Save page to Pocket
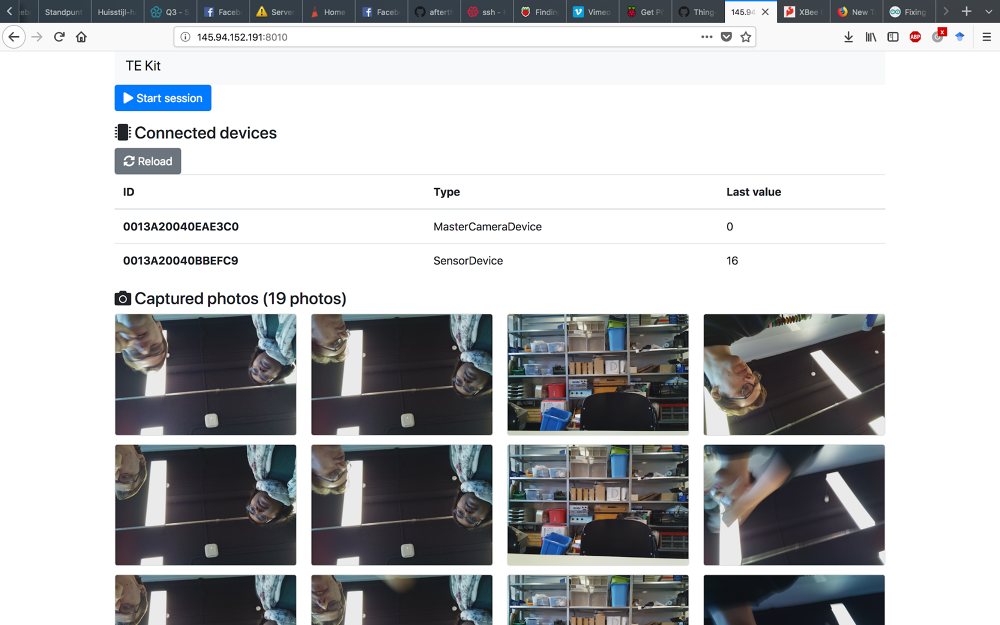The image size is (1000, 625). pos(726,37)
